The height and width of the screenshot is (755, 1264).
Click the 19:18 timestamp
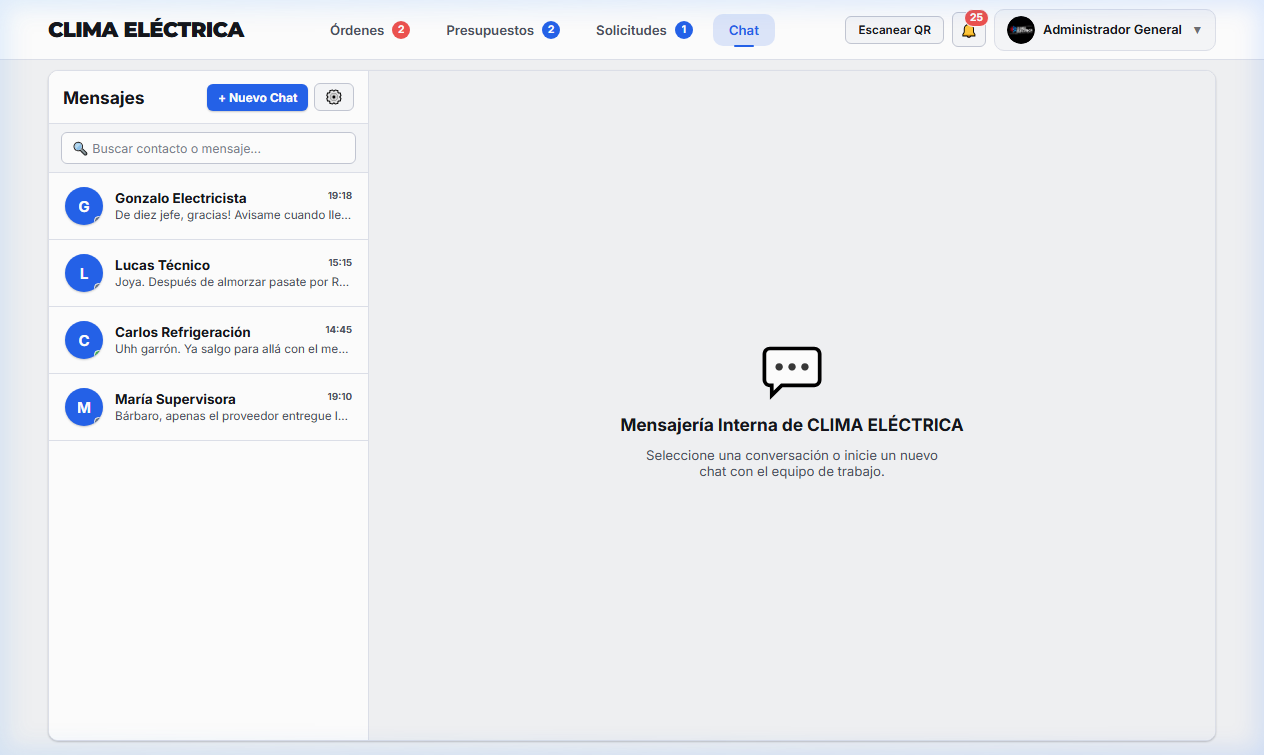point(340,196)
